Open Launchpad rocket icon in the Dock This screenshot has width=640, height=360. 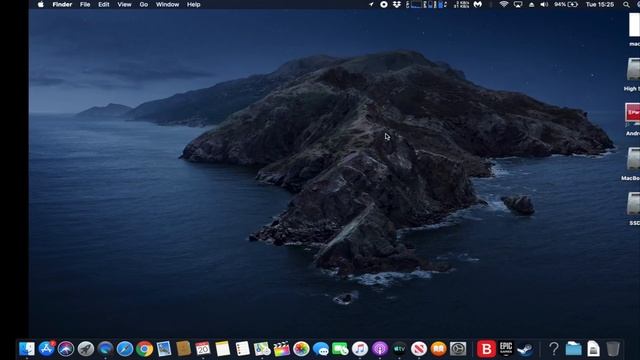click(x=86, y=349)
